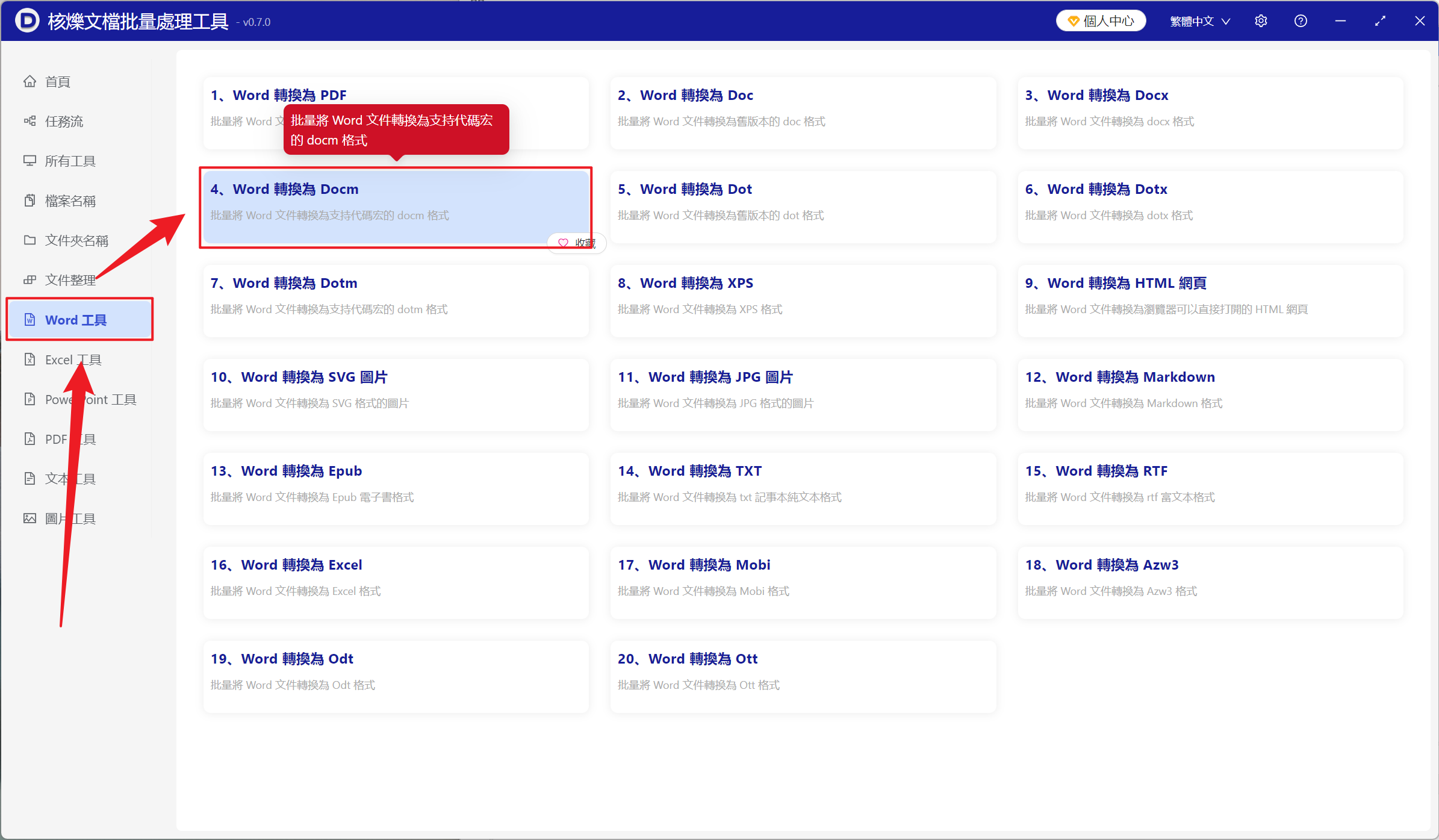Open Word 轉換為 Dotm card
Viewport: 1439px width, 840px height.
coord(396,300)
